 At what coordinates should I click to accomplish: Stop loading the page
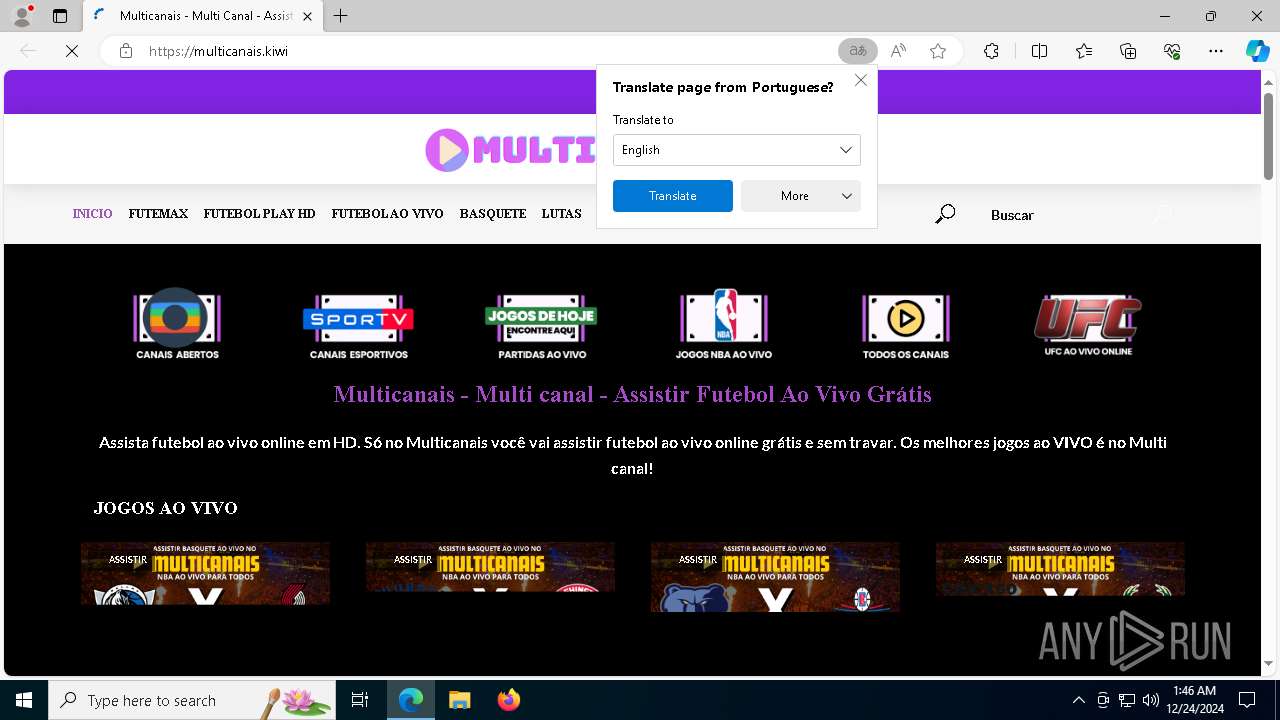(72, 51)
